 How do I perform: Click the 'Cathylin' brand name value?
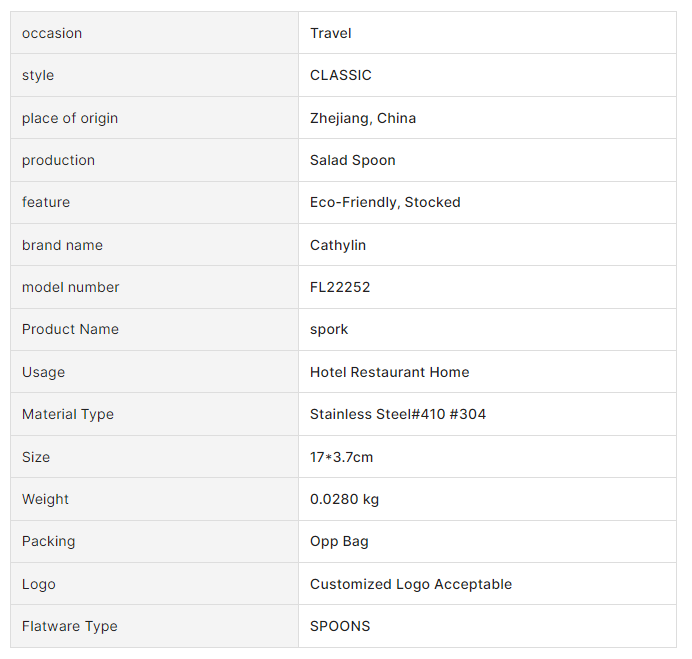338,245
